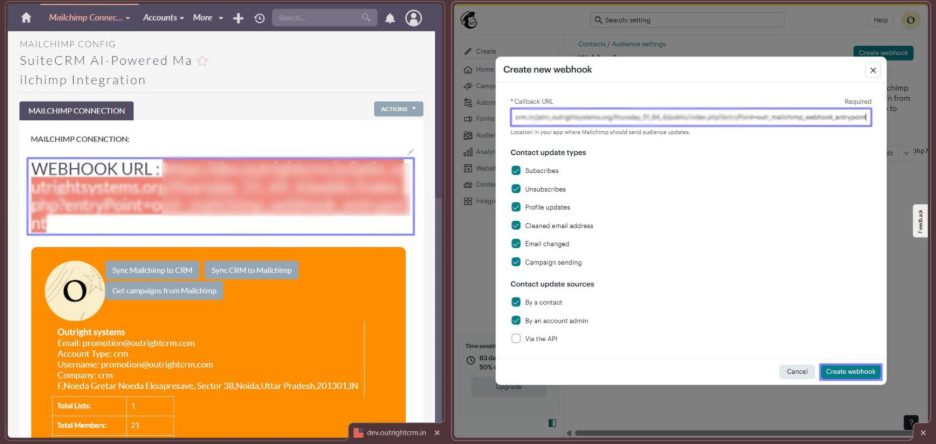Open Forms icon in Mailchimp sidebar
Viewport: 936px width, 444px height.
[469, 119]
